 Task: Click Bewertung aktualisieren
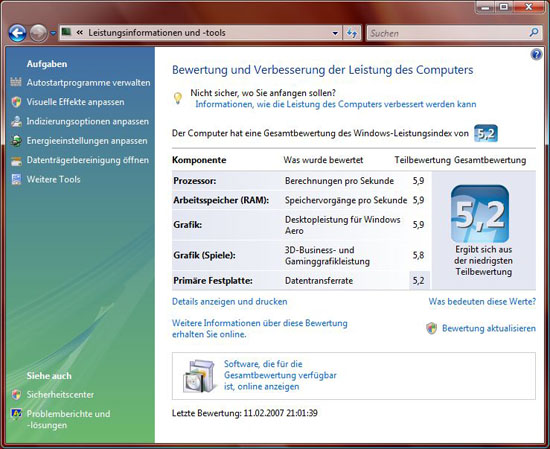tap(489, 329)
